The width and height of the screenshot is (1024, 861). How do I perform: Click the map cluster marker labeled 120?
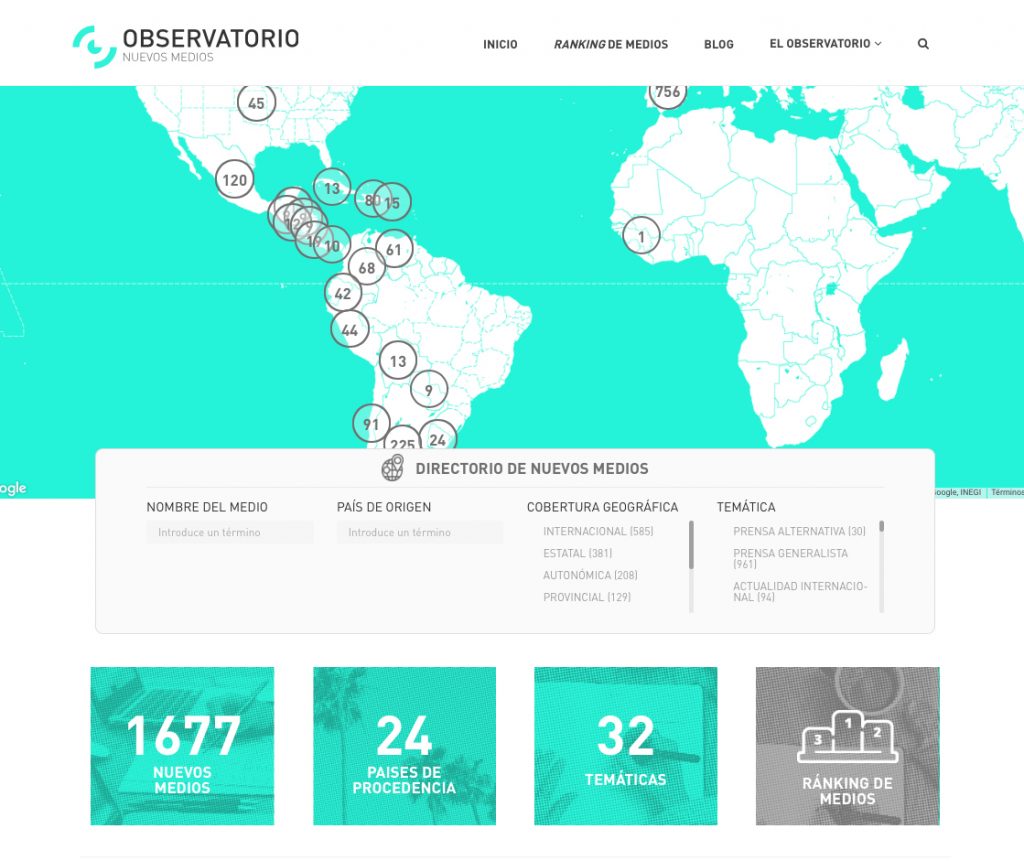pyautogui.click(x=234, y=180)
